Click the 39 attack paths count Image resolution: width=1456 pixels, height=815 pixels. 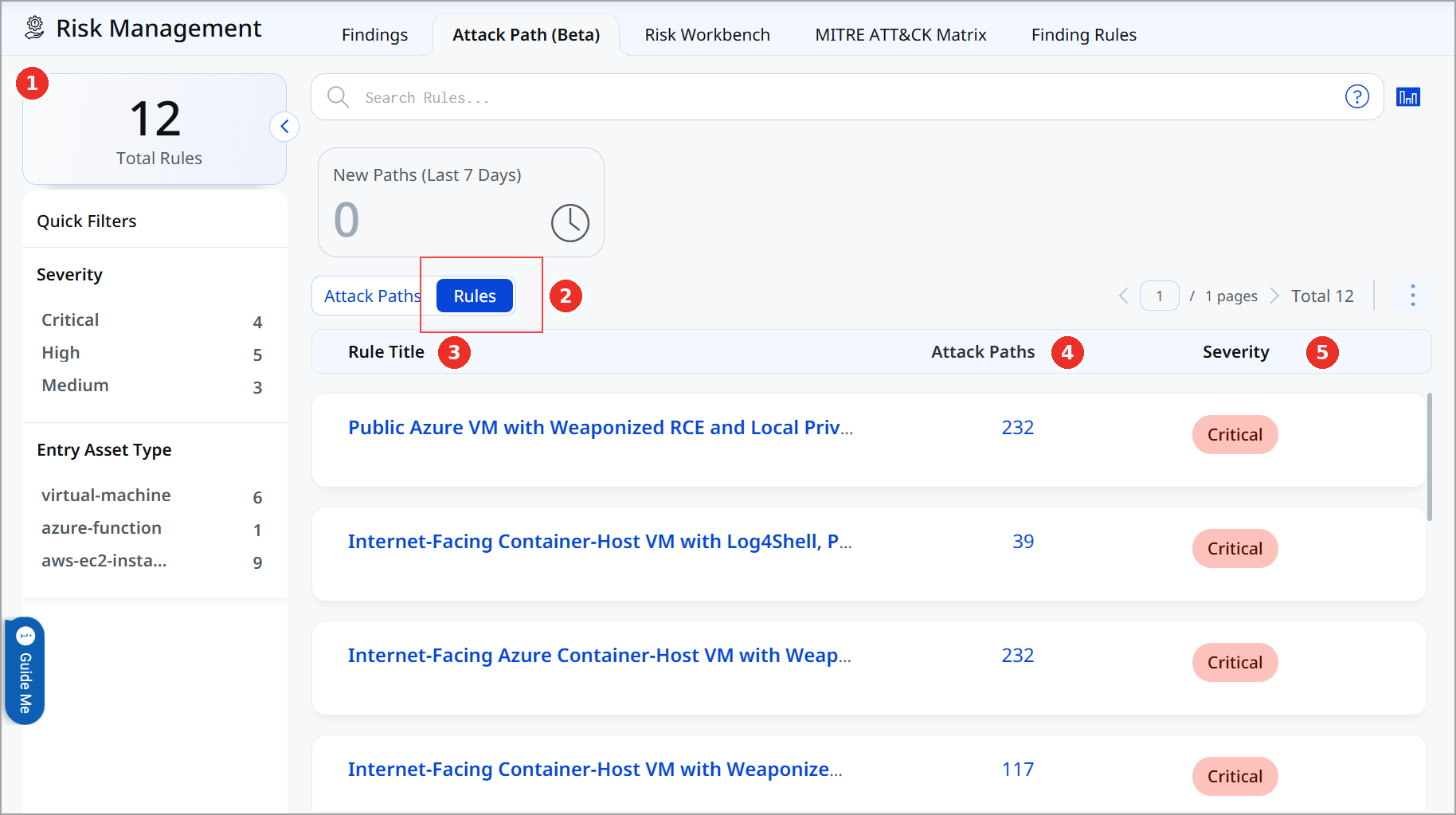(x=1023, y=542)
